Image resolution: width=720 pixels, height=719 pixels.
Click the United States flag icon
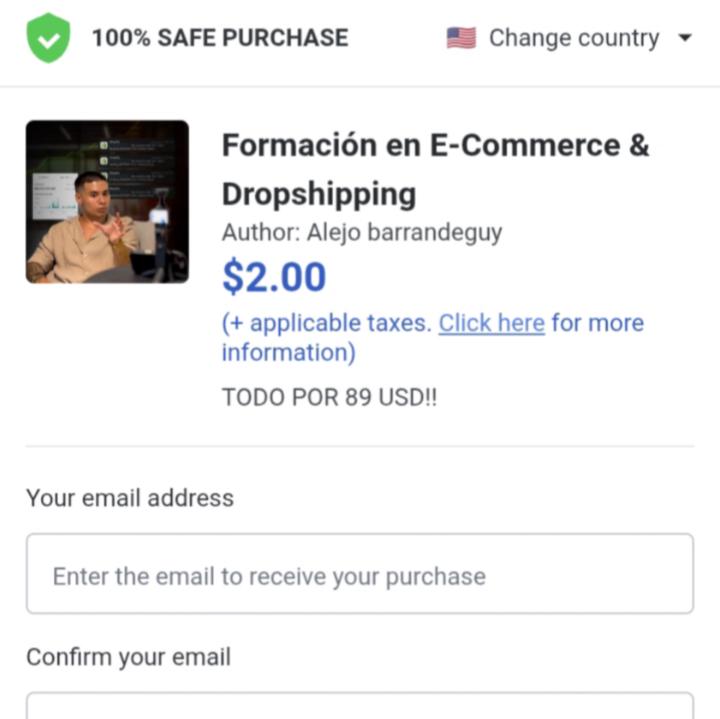point(461,39)
